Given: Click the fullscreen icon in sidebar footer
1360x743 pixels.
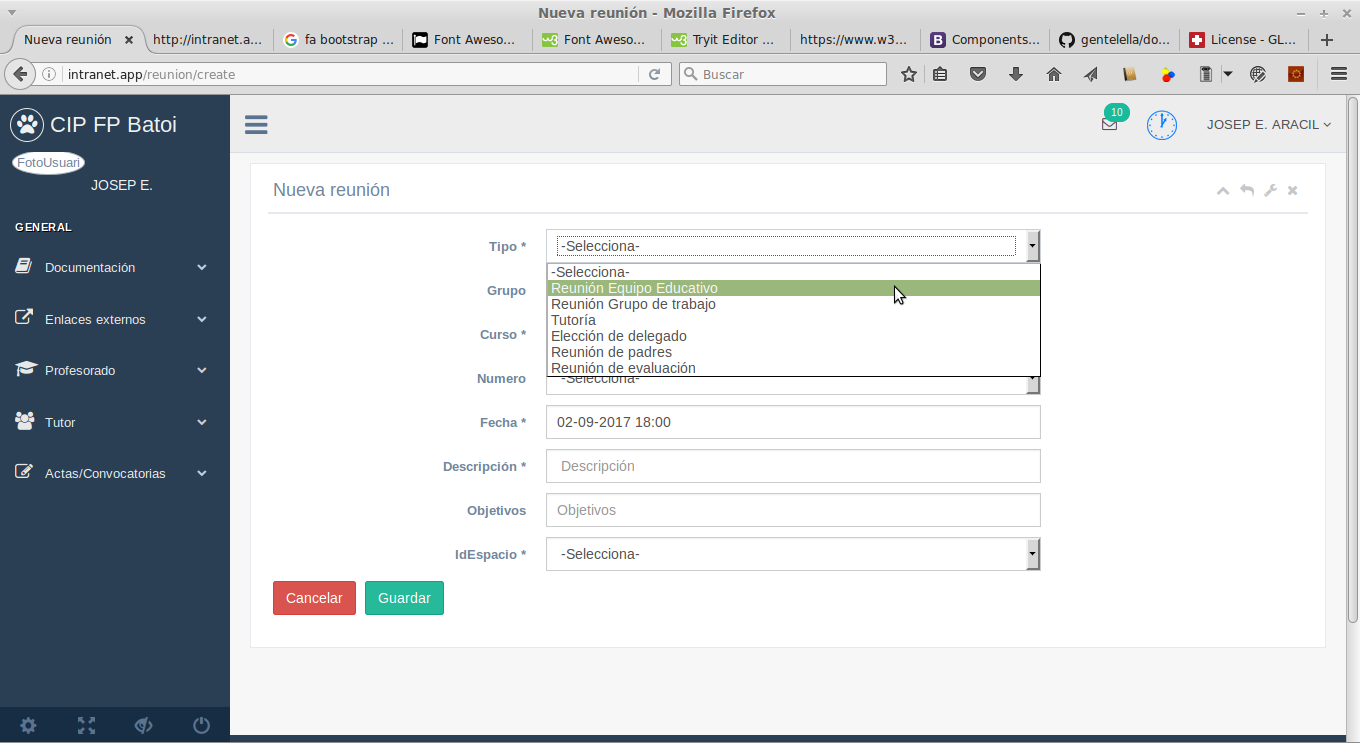Looking at the screenshot, I should tap(86, 726).
